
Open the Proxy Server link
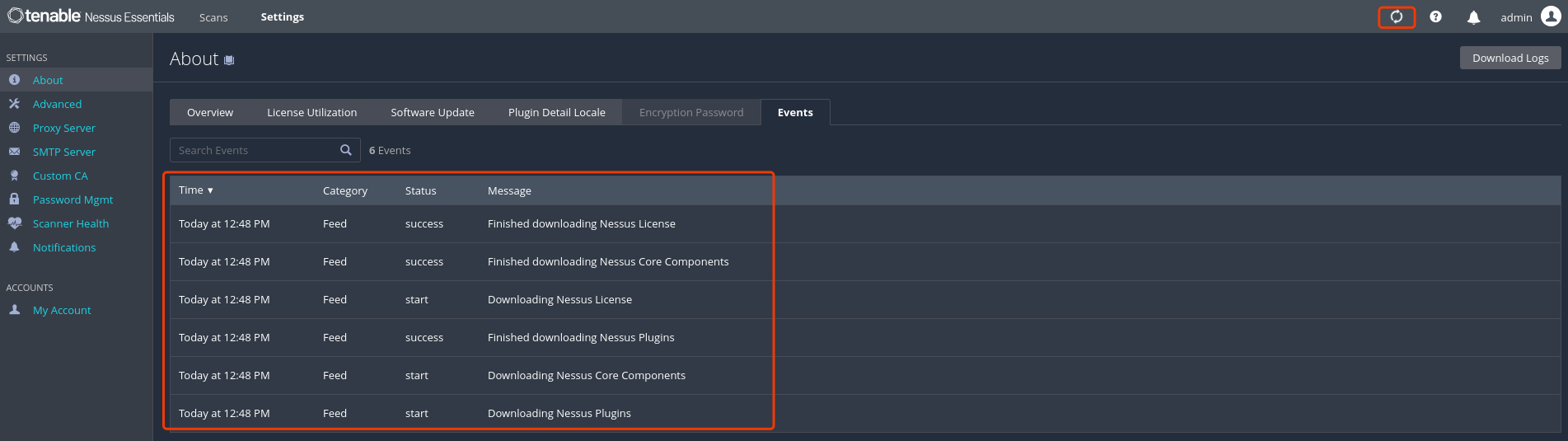coord(64,128)
